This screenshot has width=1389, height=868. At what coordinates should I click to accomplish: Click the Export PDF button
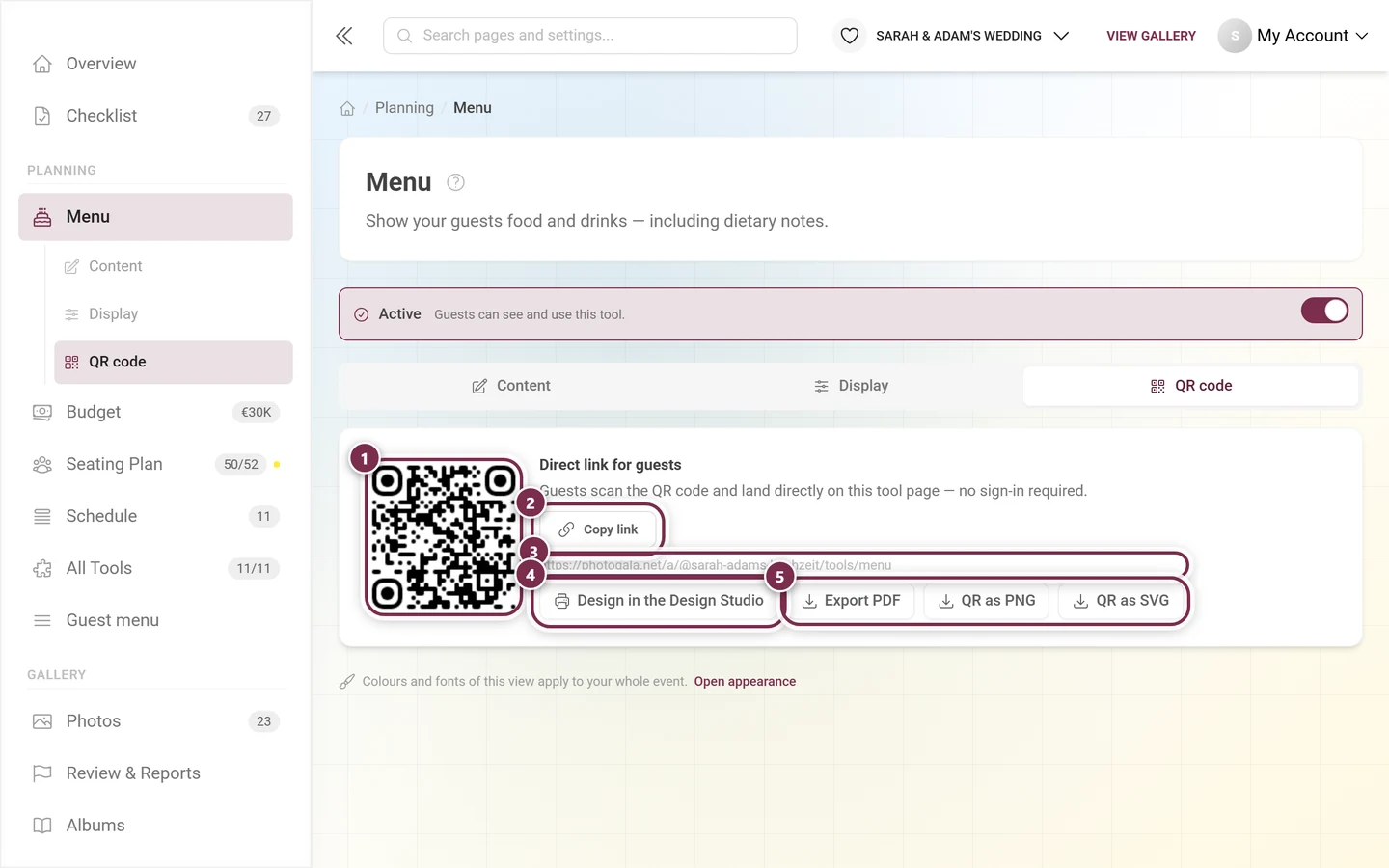point(852,601)
